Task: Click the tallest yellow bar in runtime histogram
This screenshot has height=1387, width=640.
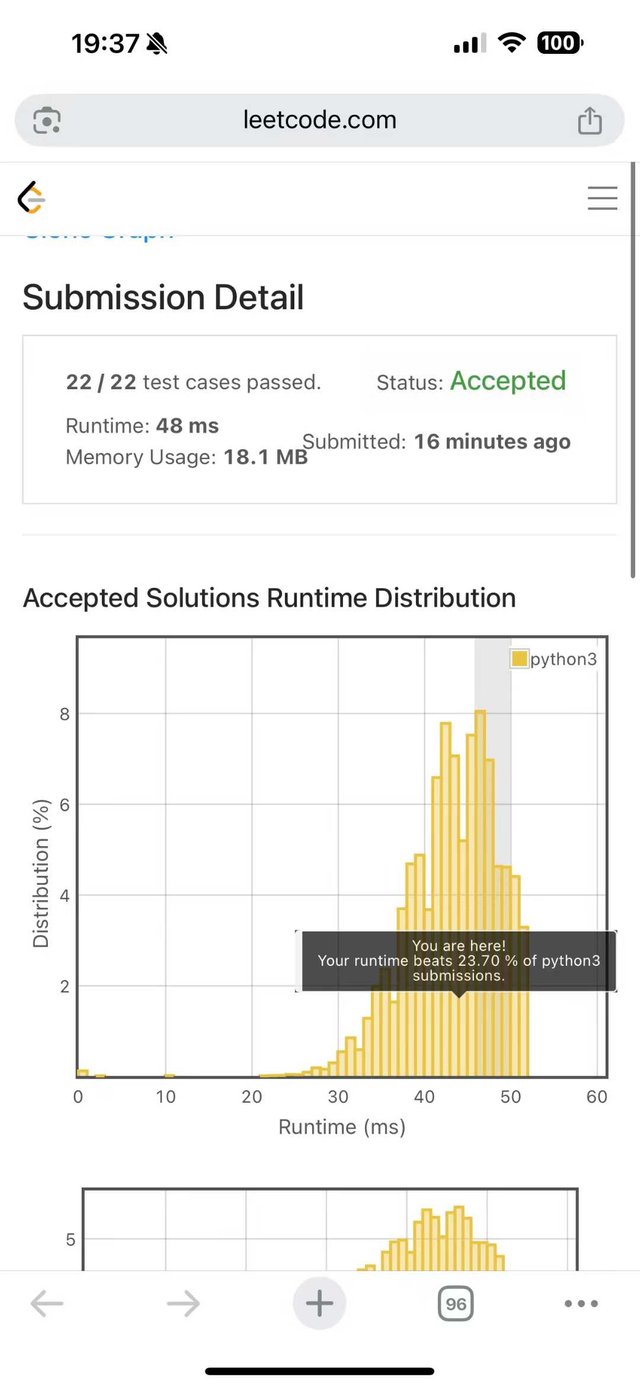Action: [x=479, y=893]
